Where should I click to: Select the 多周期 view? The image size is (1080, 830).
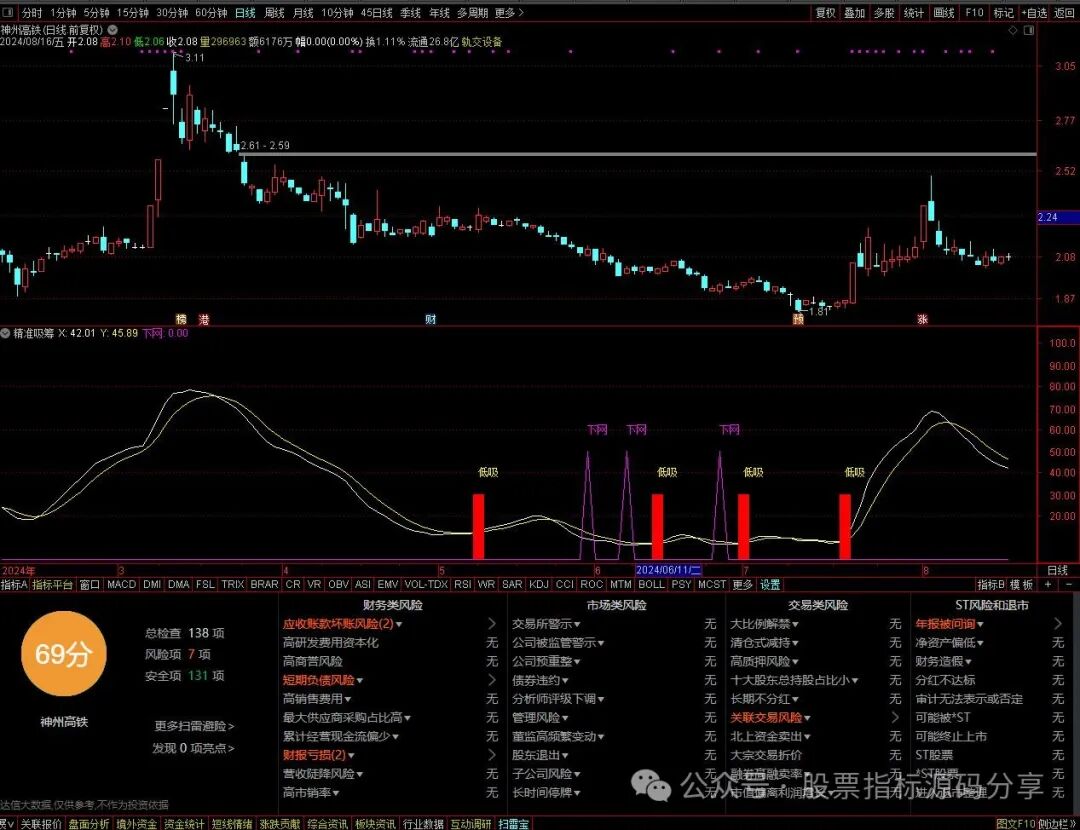tap(472, 12)
